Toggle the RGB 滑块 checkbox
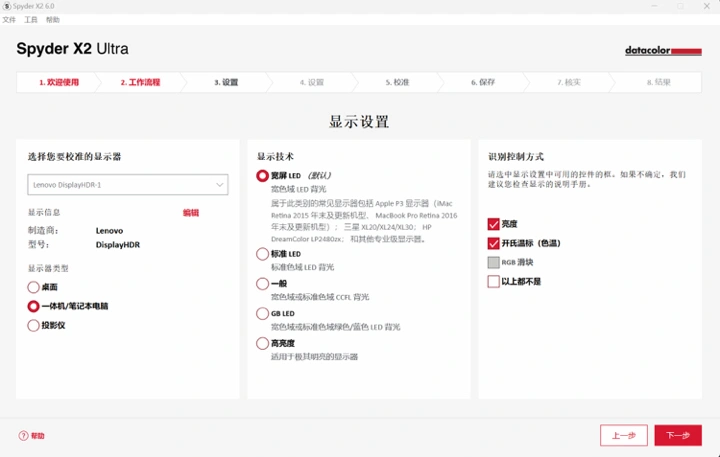This screenshot has height=457, width=720. tap(493, 262)
